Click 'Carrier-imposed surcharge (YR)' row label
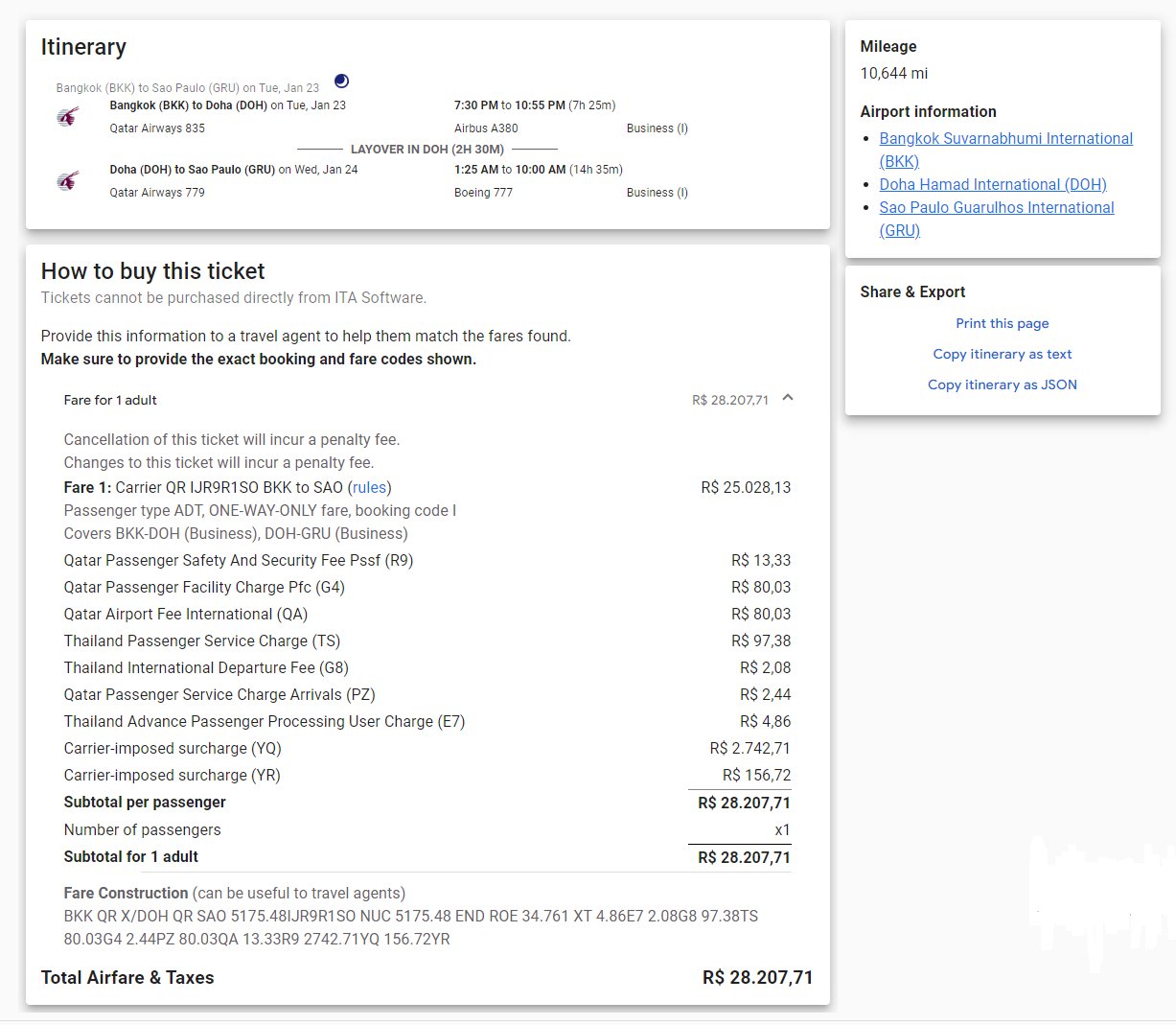The height and width of the screenshot is (1025, 1176). 173,775
